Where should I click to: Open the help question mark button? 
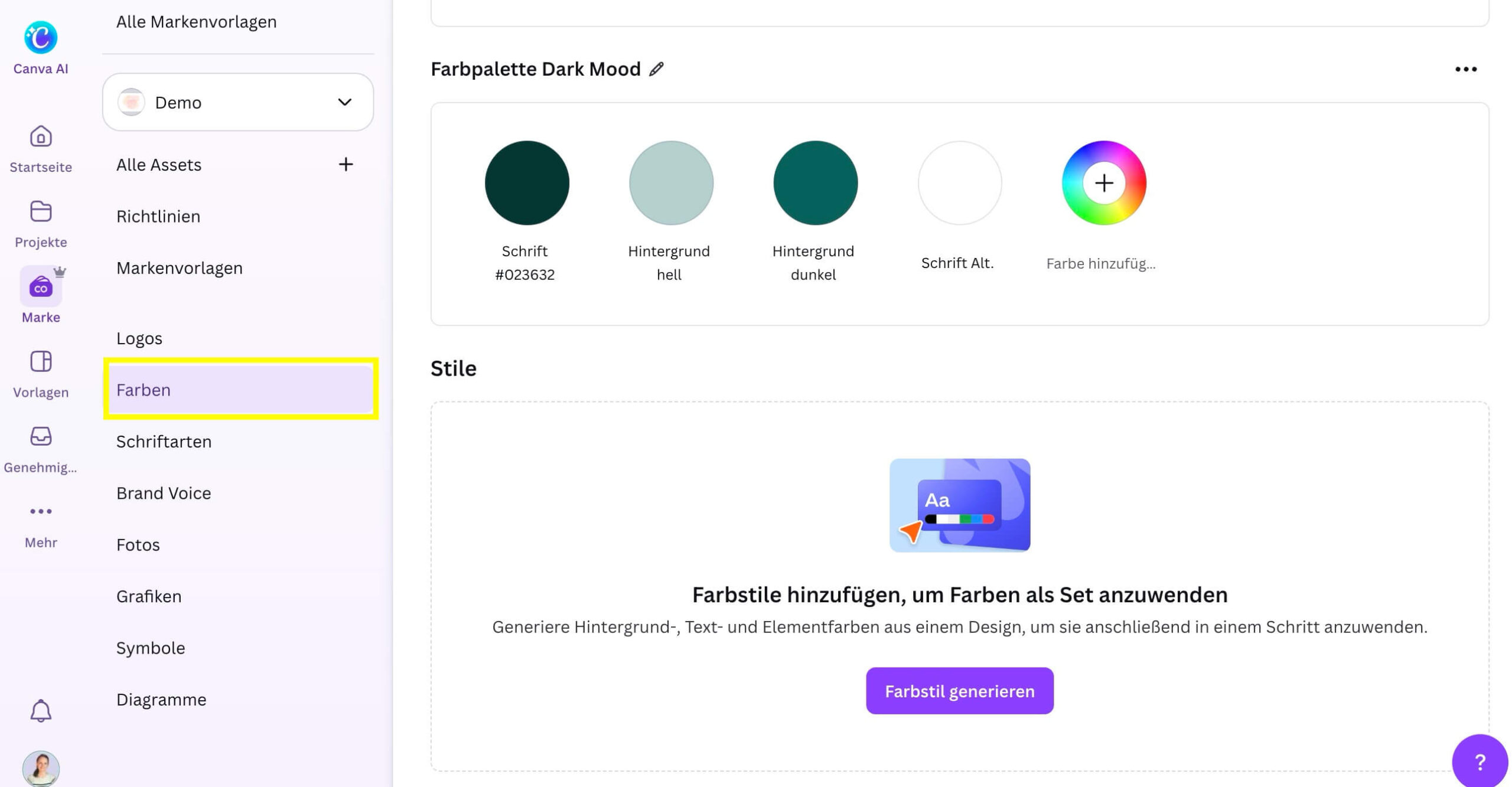[x=1480, y=762]
